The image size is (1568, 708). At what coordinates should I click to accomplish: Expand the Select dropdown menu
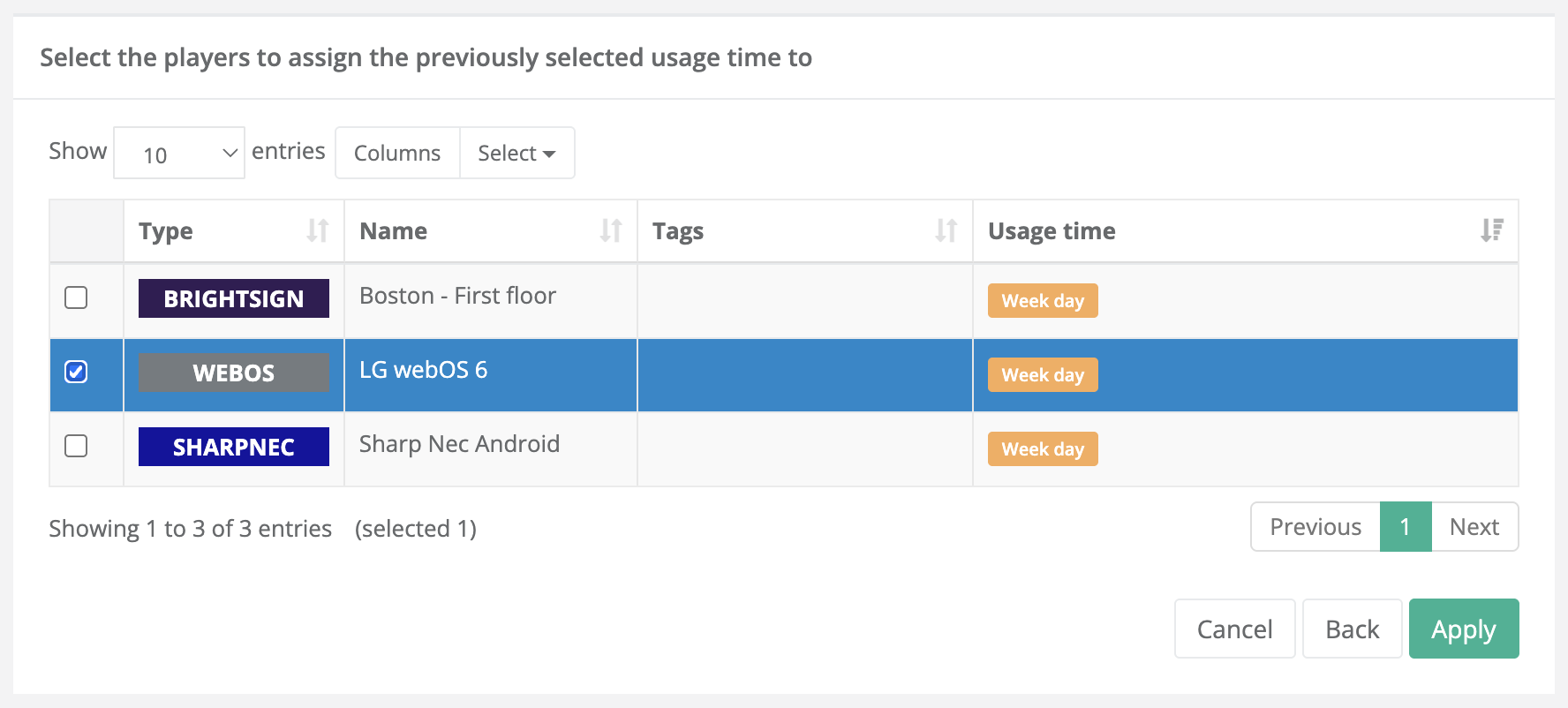pyautogui.click(x=516, y=154)
